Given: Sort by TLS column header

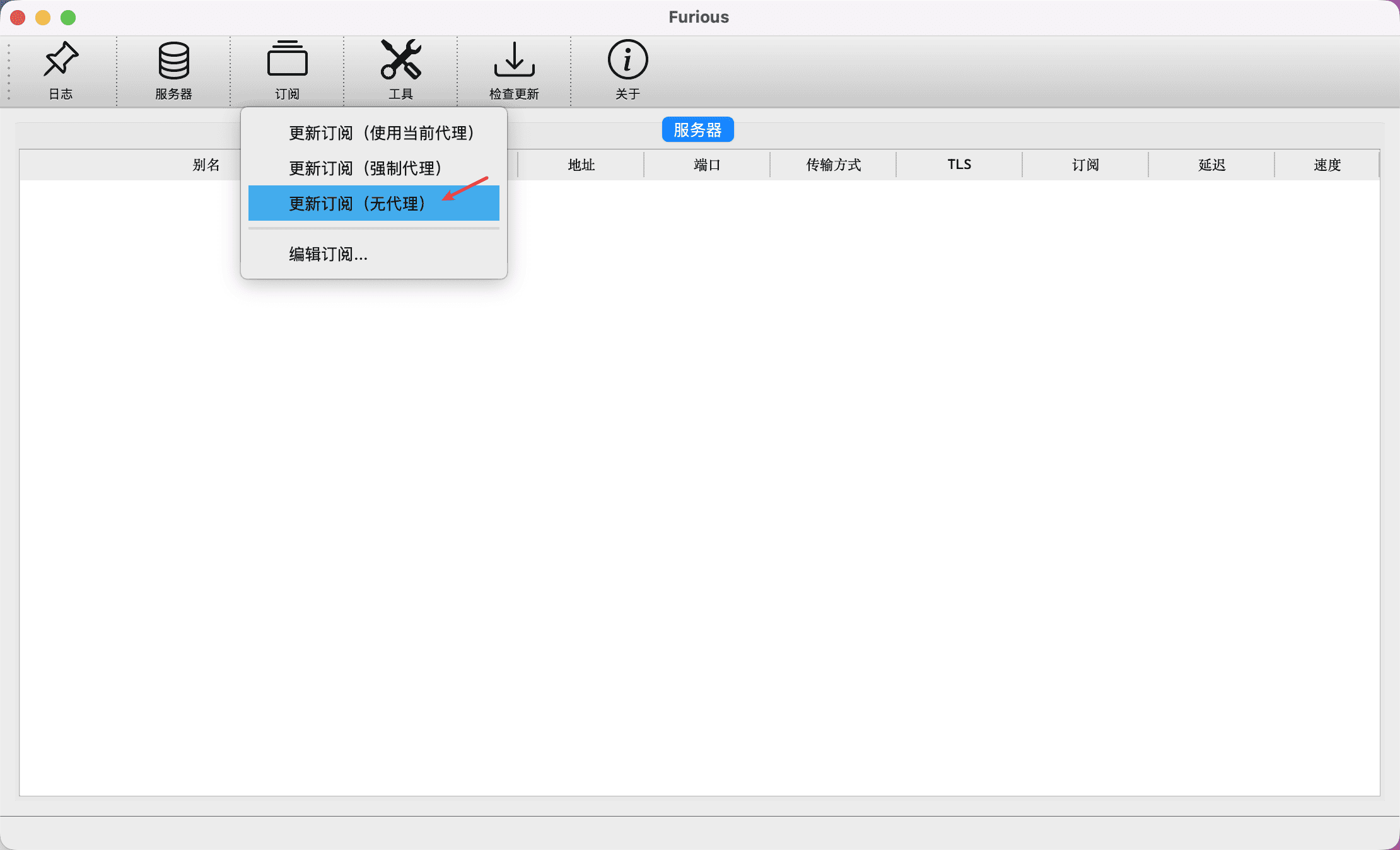Looking at the screenshot, I should click(959, 165).
